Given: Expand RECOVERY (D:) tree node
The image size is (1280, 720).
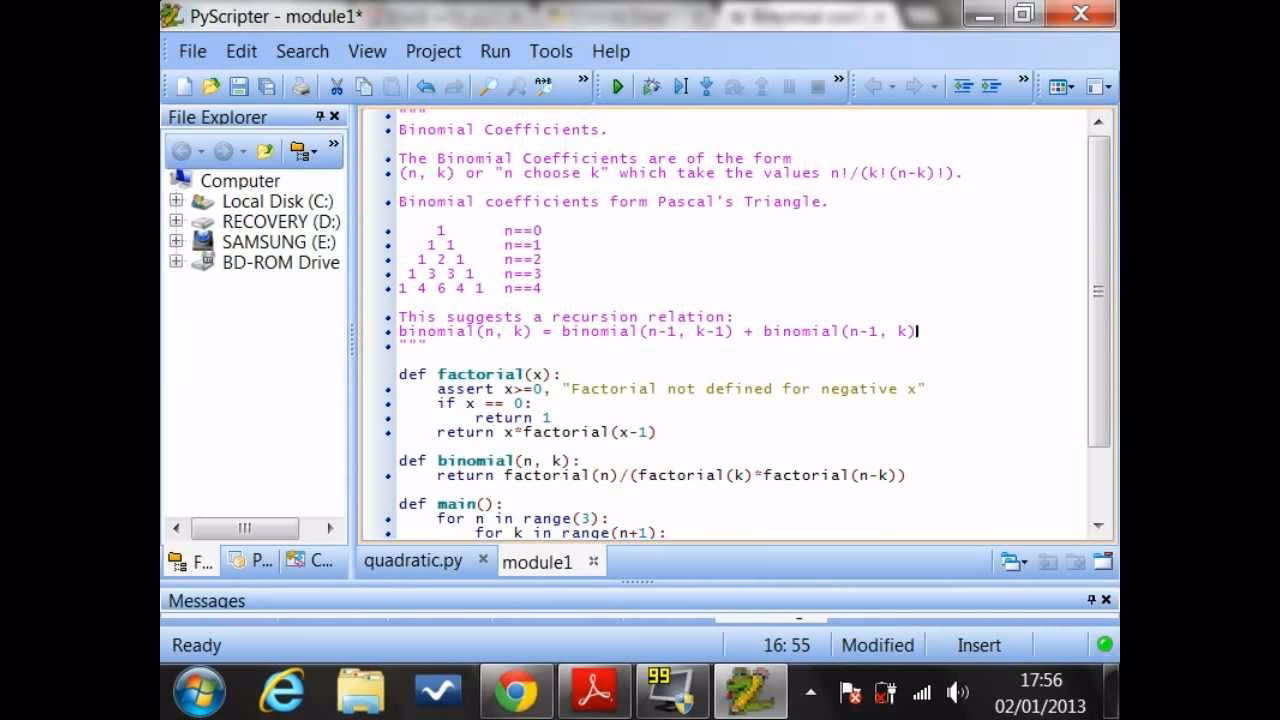Looking at the screenshot, I should tap(176, 221).
